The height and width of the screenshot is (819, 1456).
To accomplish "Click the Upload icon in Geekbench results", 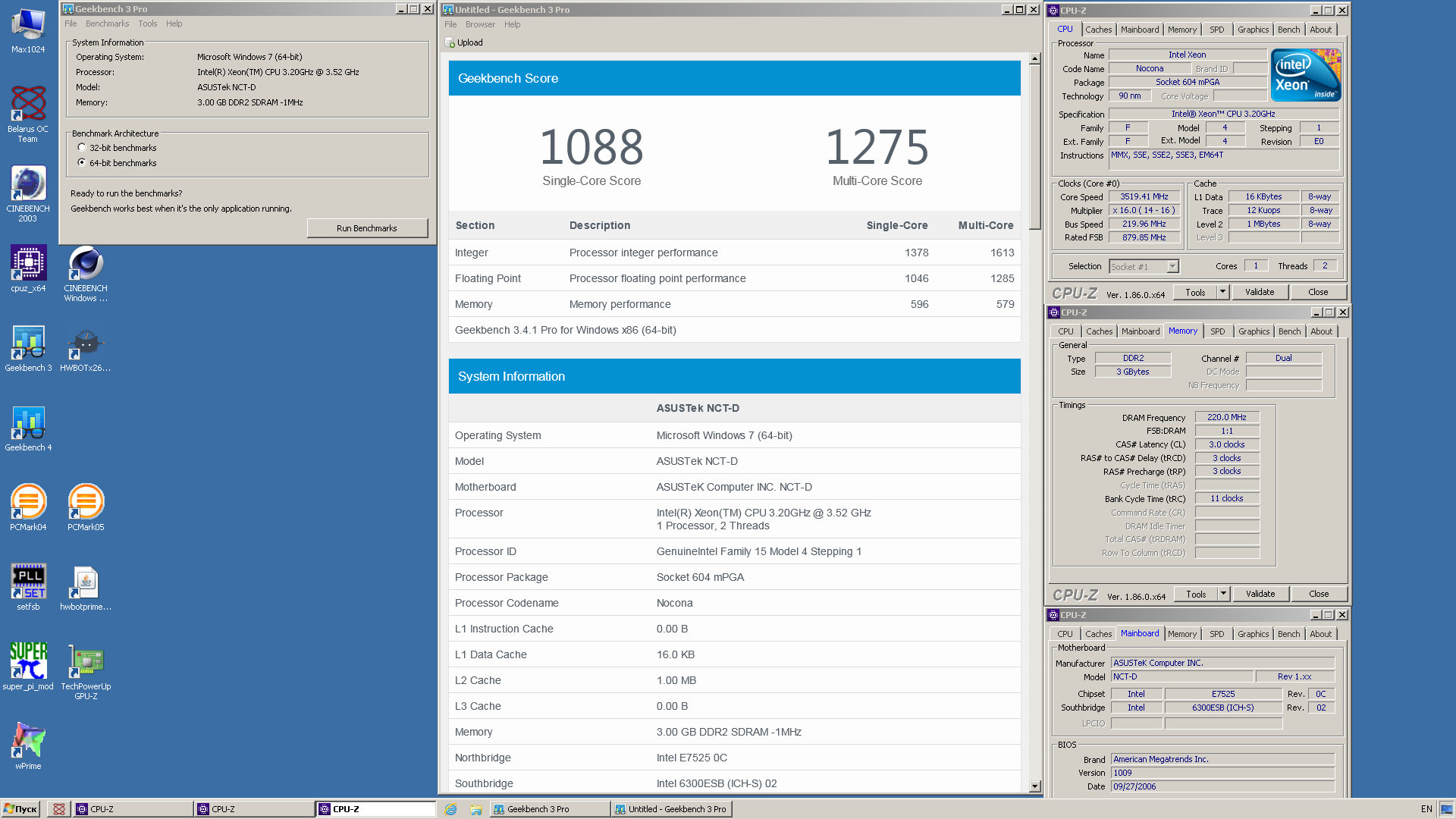I will (x=450, y=42).
